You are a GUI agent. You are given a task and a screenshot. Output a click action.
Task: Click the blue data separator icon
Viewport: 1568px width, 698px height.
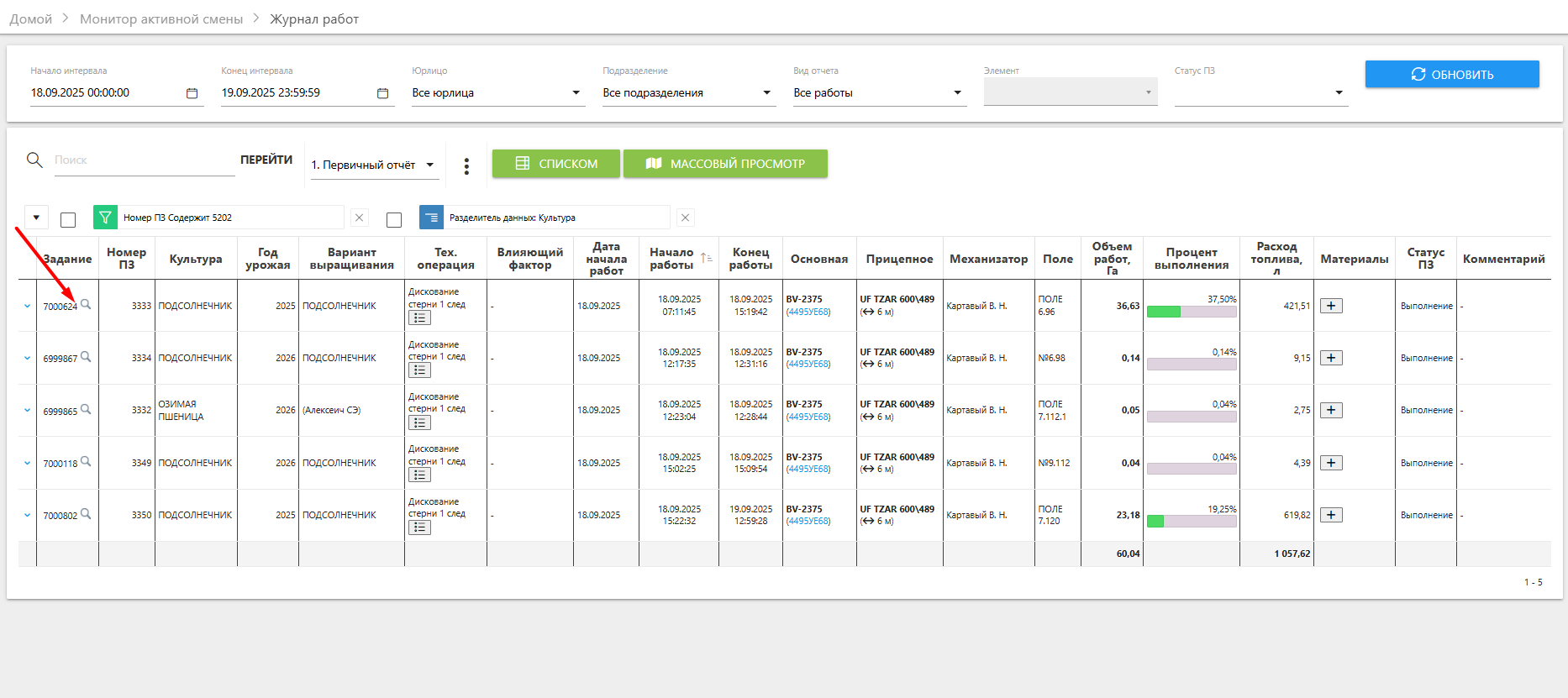click(431, 218)
